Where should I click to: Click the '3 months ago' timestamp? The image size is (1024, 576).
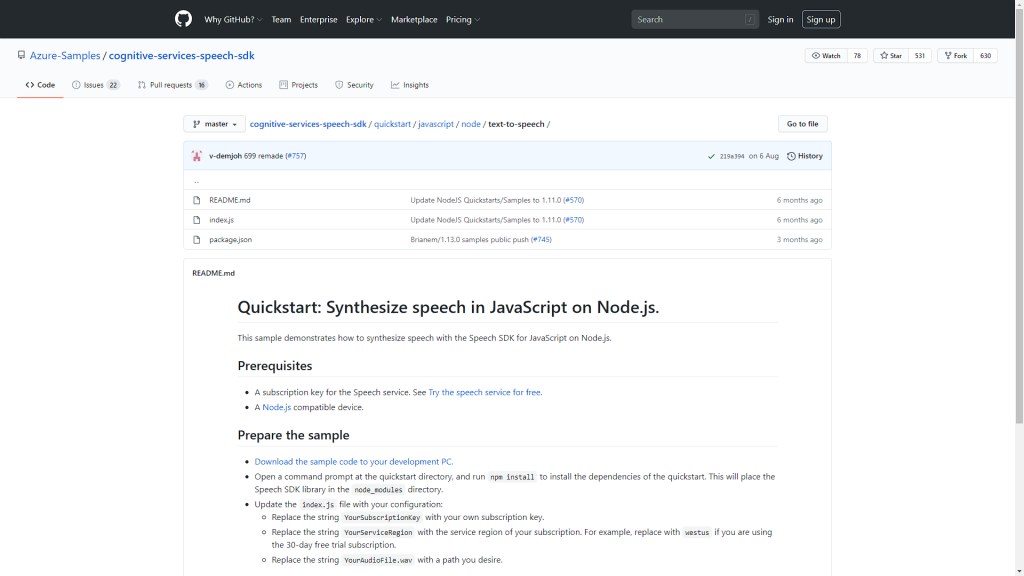pos(799,240)
